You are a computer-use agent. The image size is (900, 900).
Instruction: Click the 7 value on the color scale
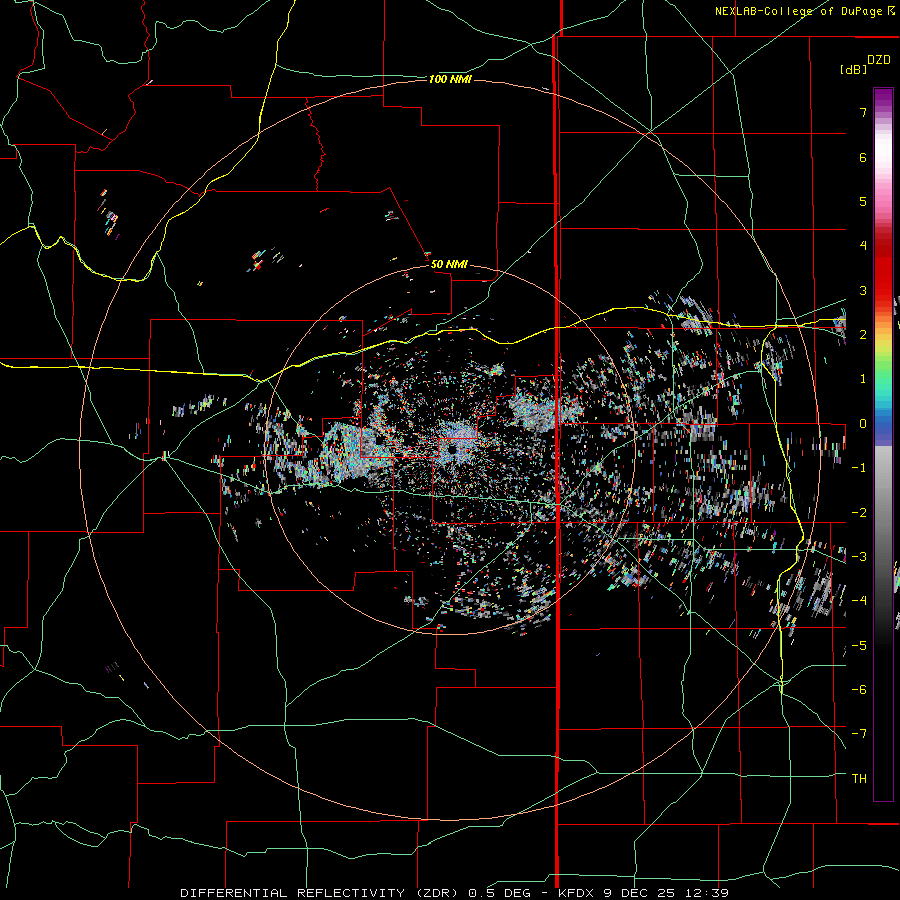tap(863, 112)
